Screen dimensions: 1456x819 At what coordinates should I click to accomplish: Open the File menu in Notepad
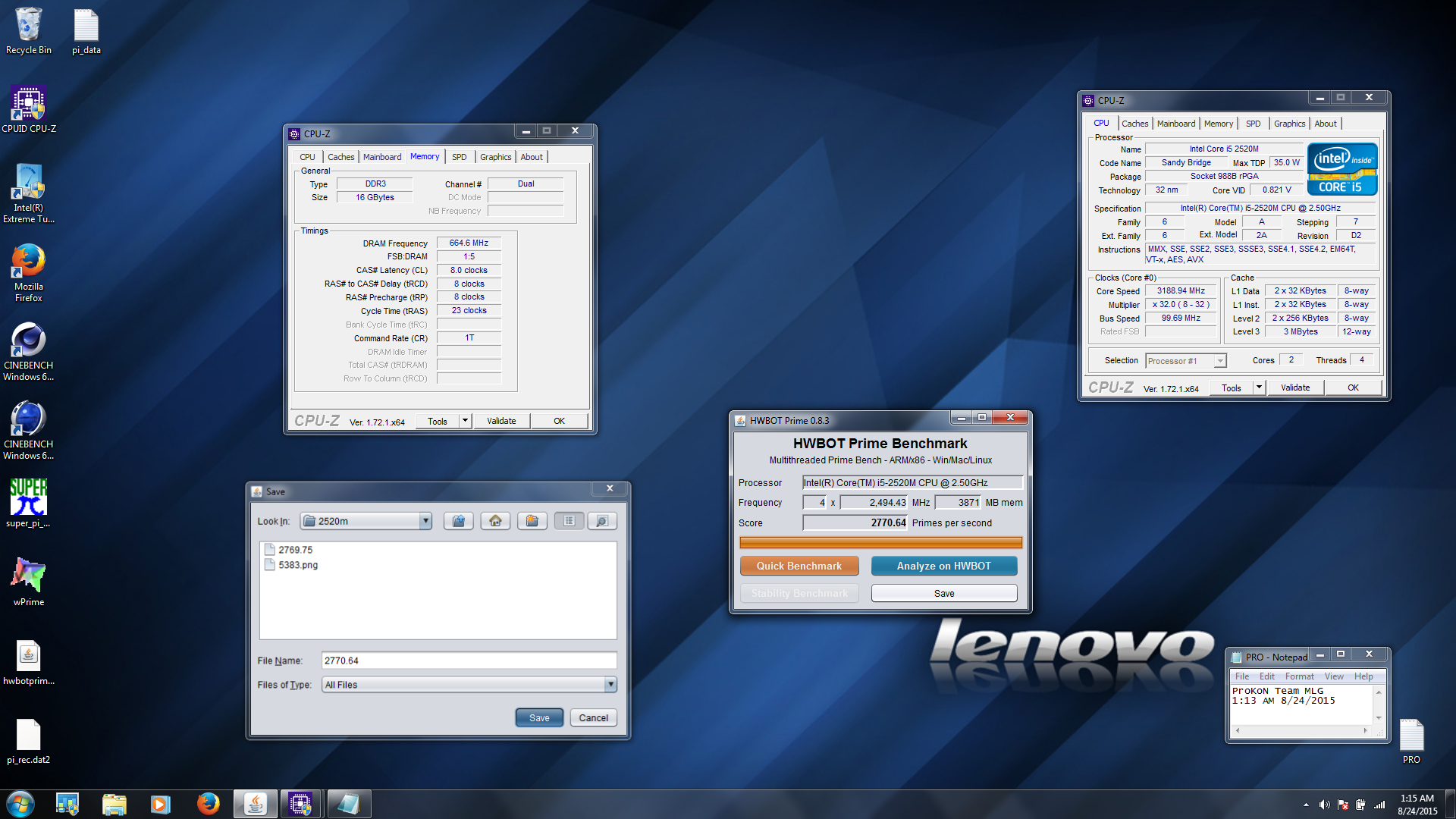coord(1242,676)
